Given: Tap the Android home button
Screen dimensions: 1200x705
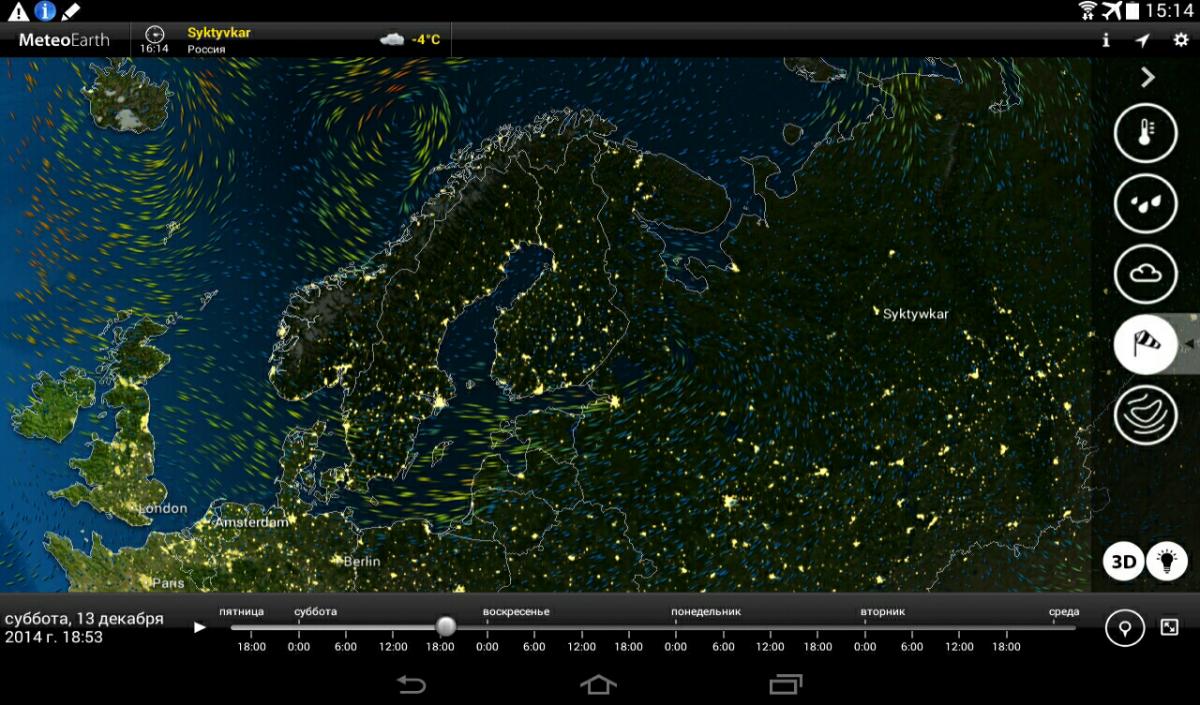Looking at the screenshot, I should 598,684.
